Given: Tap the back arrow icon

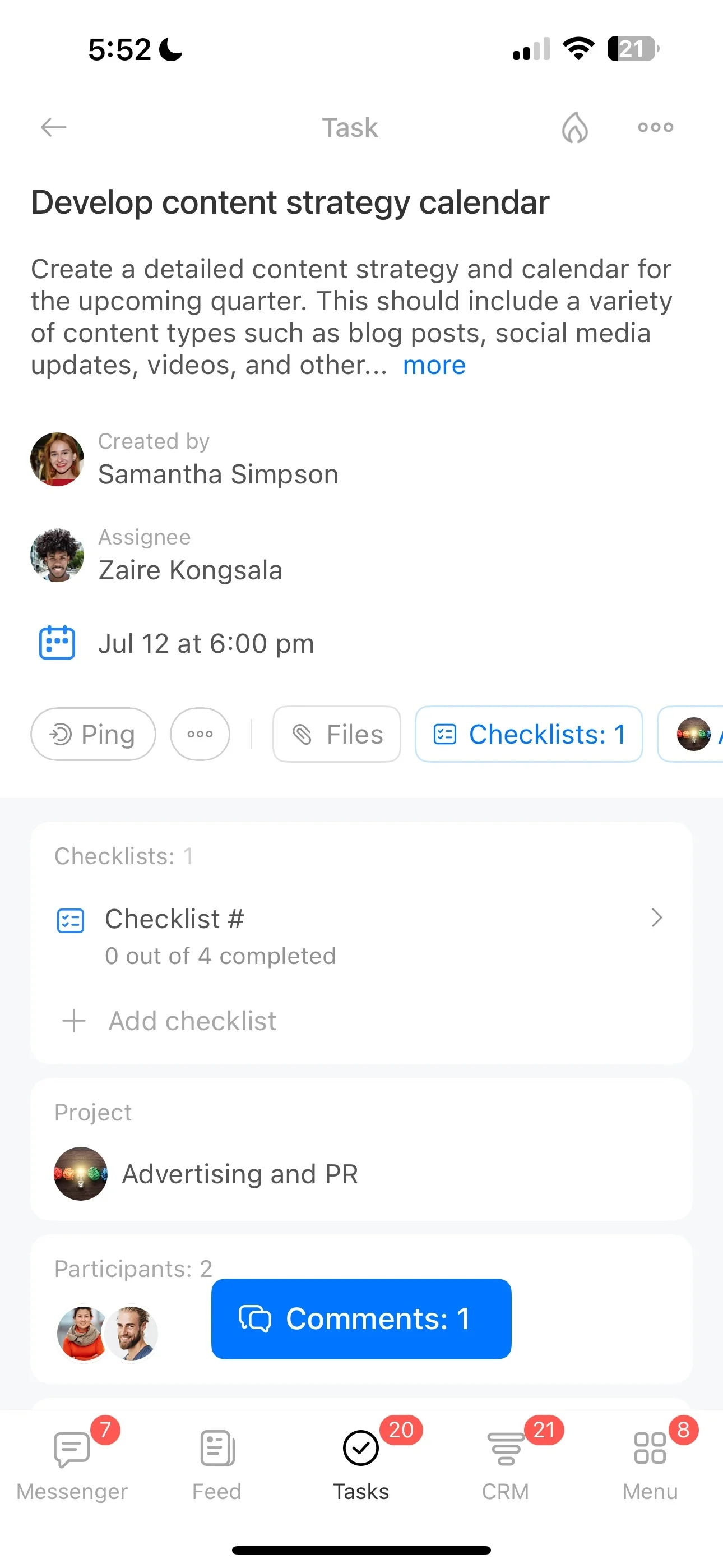Looking at the screenshot, I should [x=54, y=127].
